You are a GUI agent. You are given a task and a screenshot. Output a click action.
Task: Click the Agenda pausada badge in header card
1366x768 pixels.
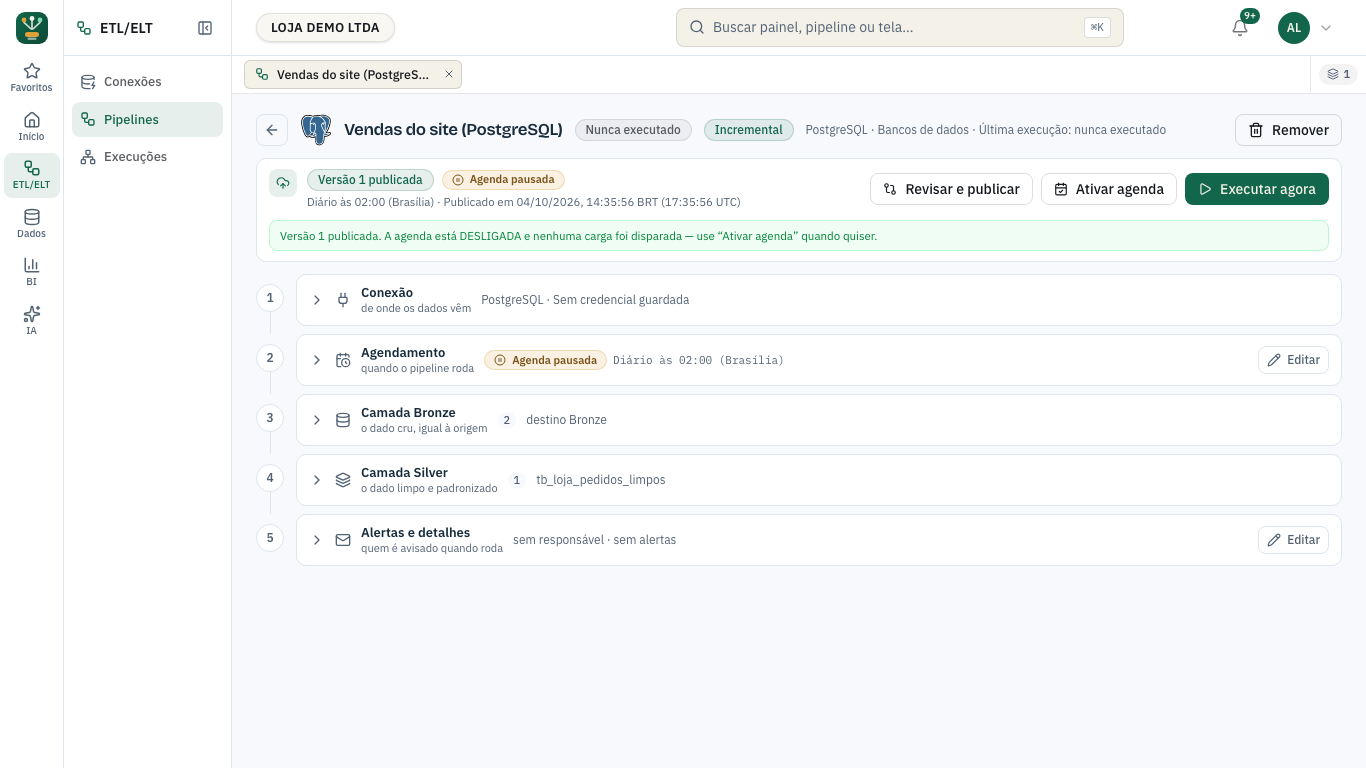point(503,180)
